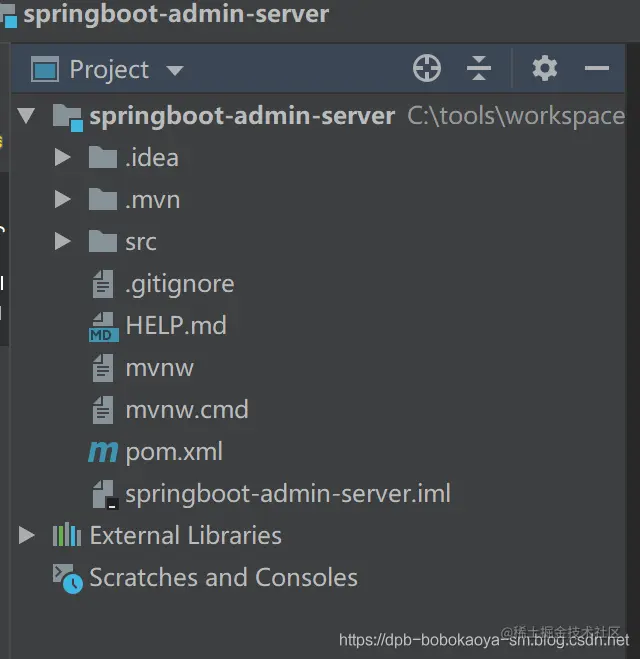Click the Project view window icon
Screen dimensions: 640x659
tap(45, 69)
